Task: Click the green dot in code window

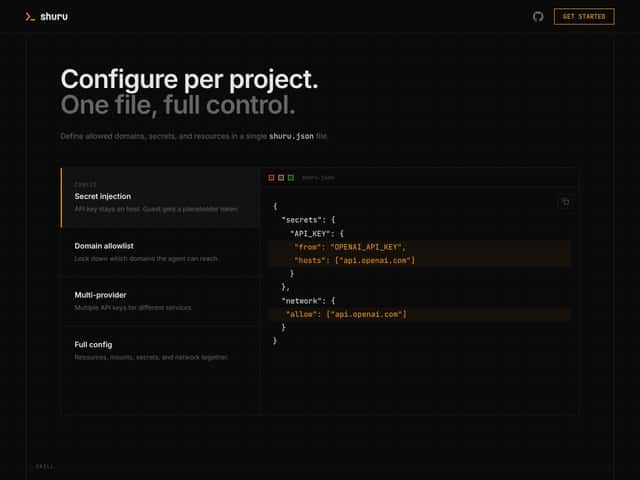Action: pos(291,178)
